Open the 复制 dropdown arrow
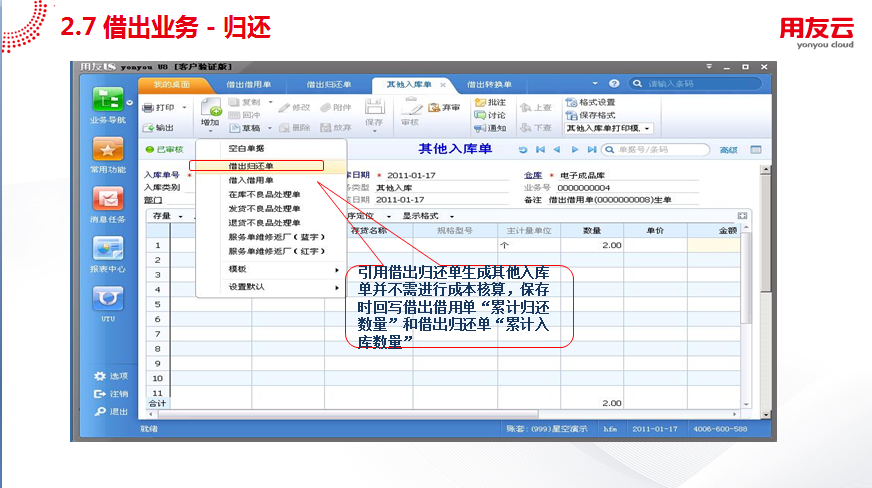872x488 pixels. tap(270, 102)
